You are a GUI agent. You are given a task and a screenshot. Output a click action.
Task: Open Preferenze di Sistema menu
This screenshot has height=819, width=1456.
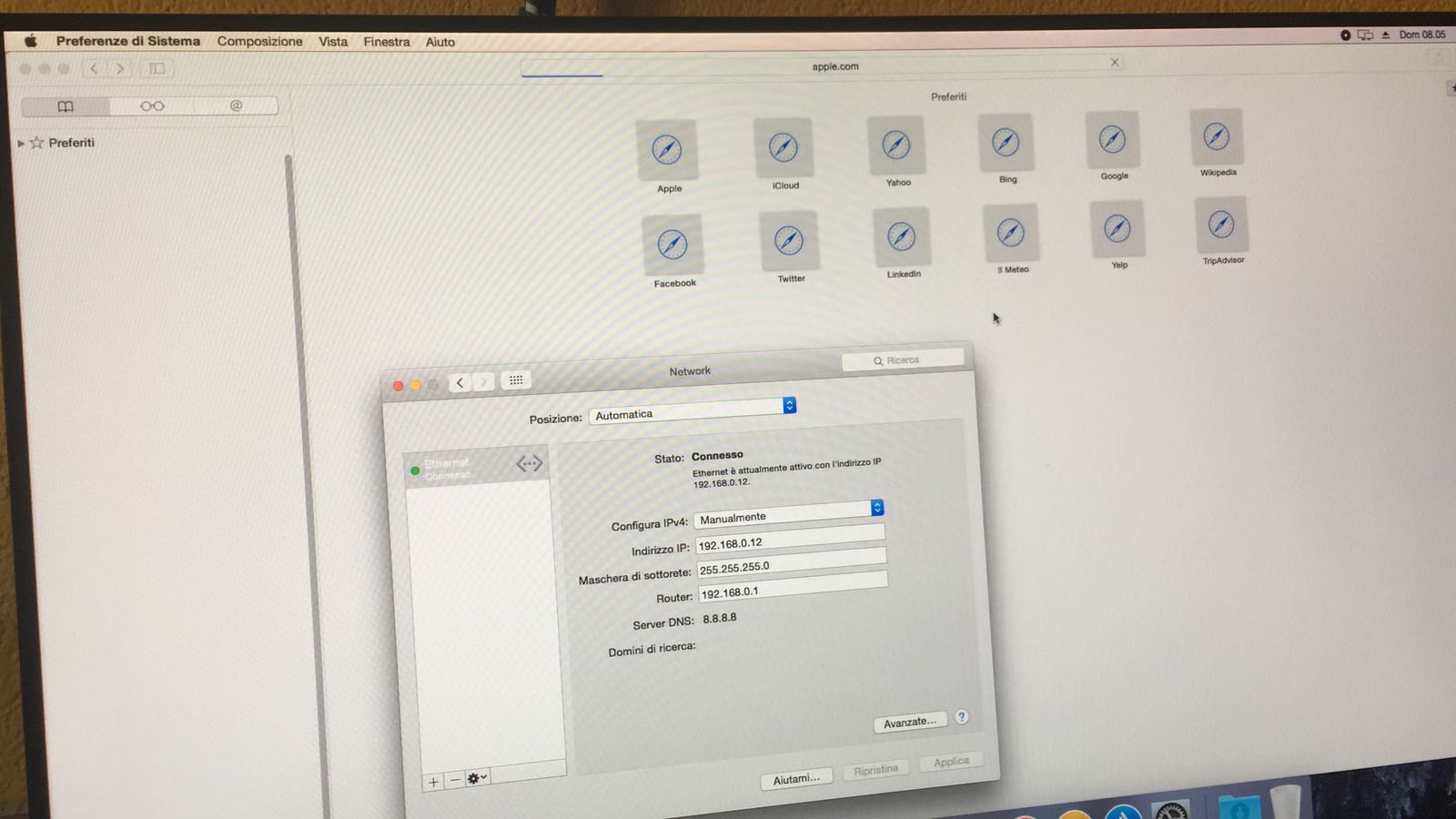(x=128, y=41)
